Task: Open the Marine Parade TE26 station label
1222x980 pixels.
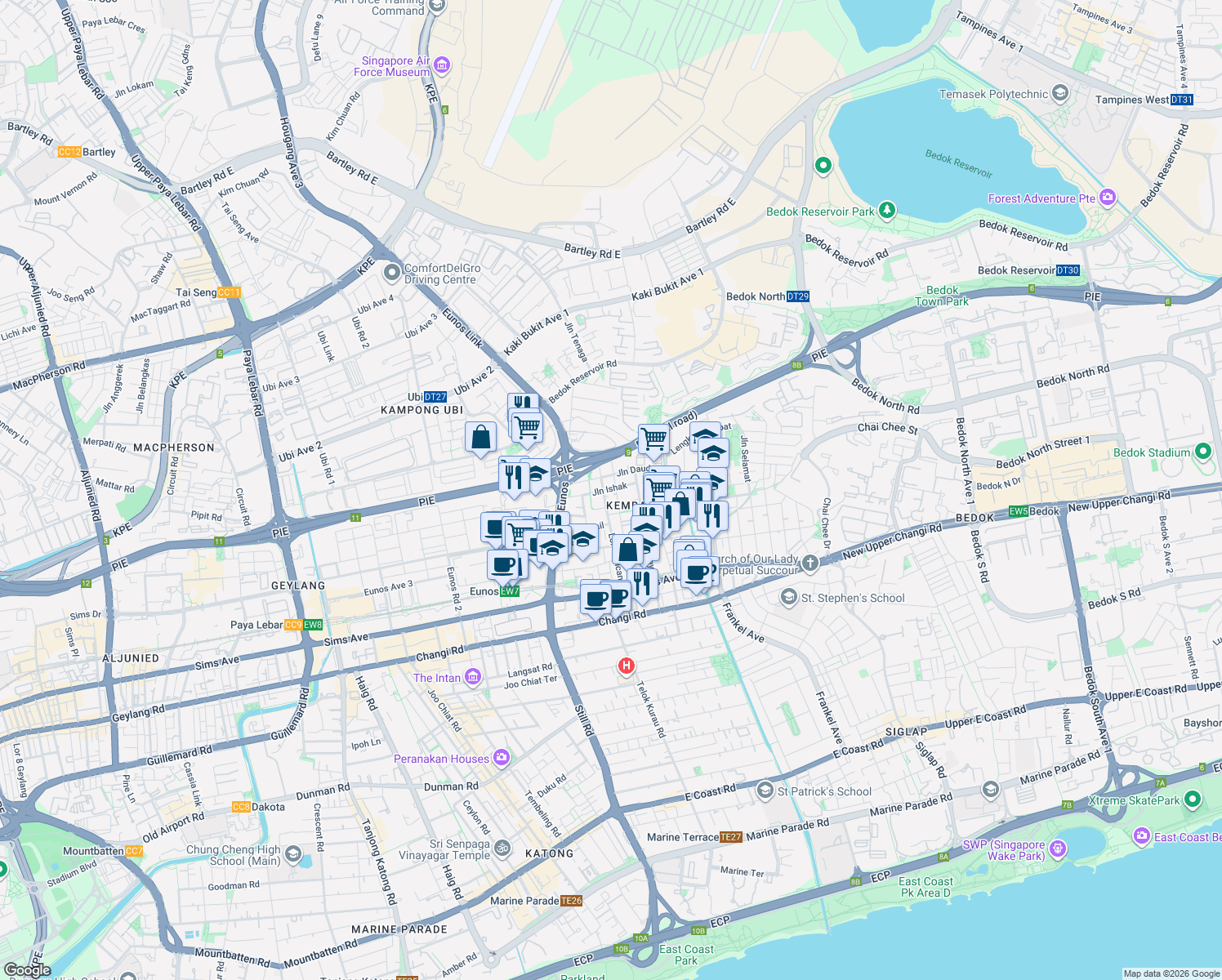Action: coord(537,901)
